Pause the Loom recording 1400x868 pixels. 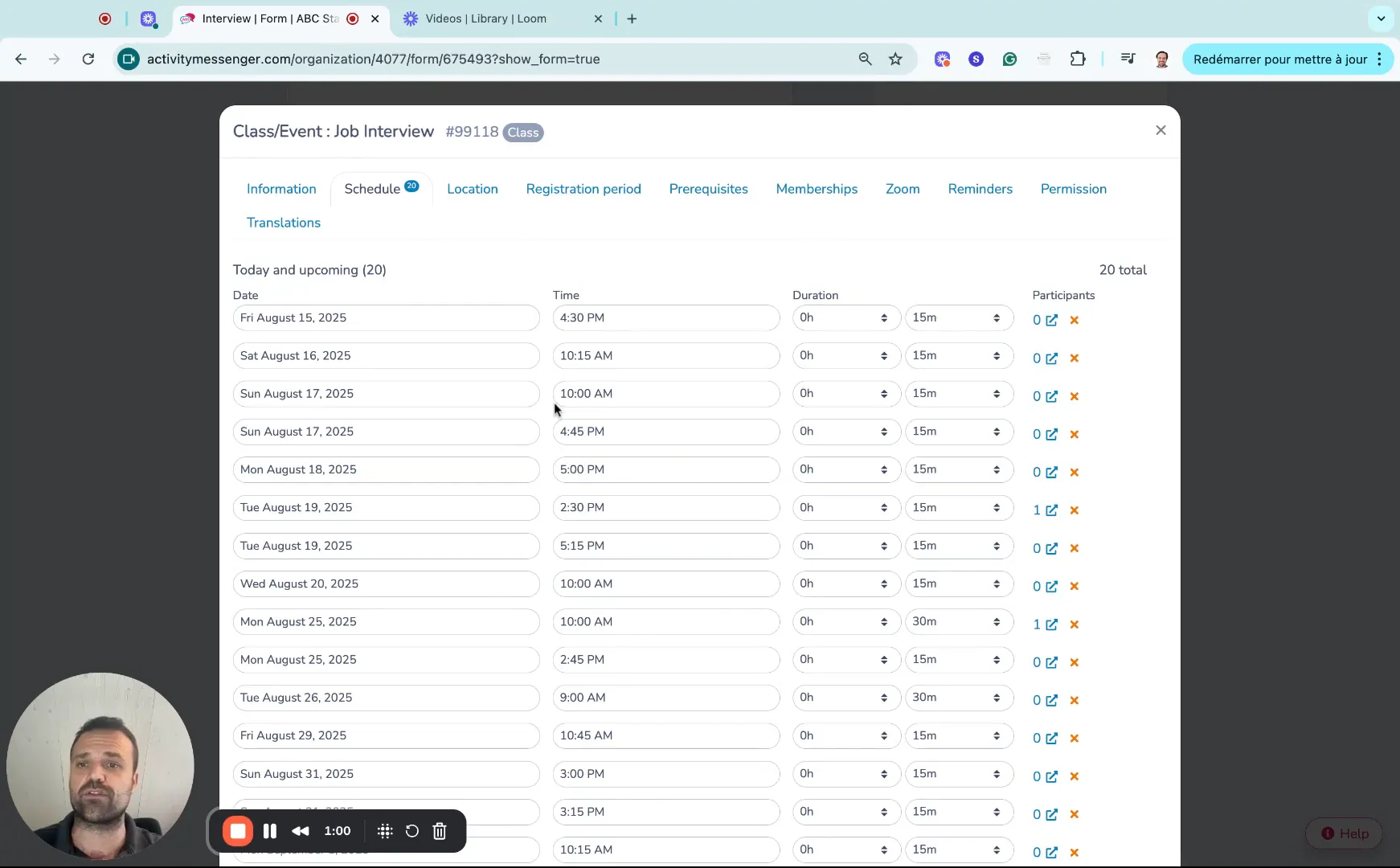point(270,831)
